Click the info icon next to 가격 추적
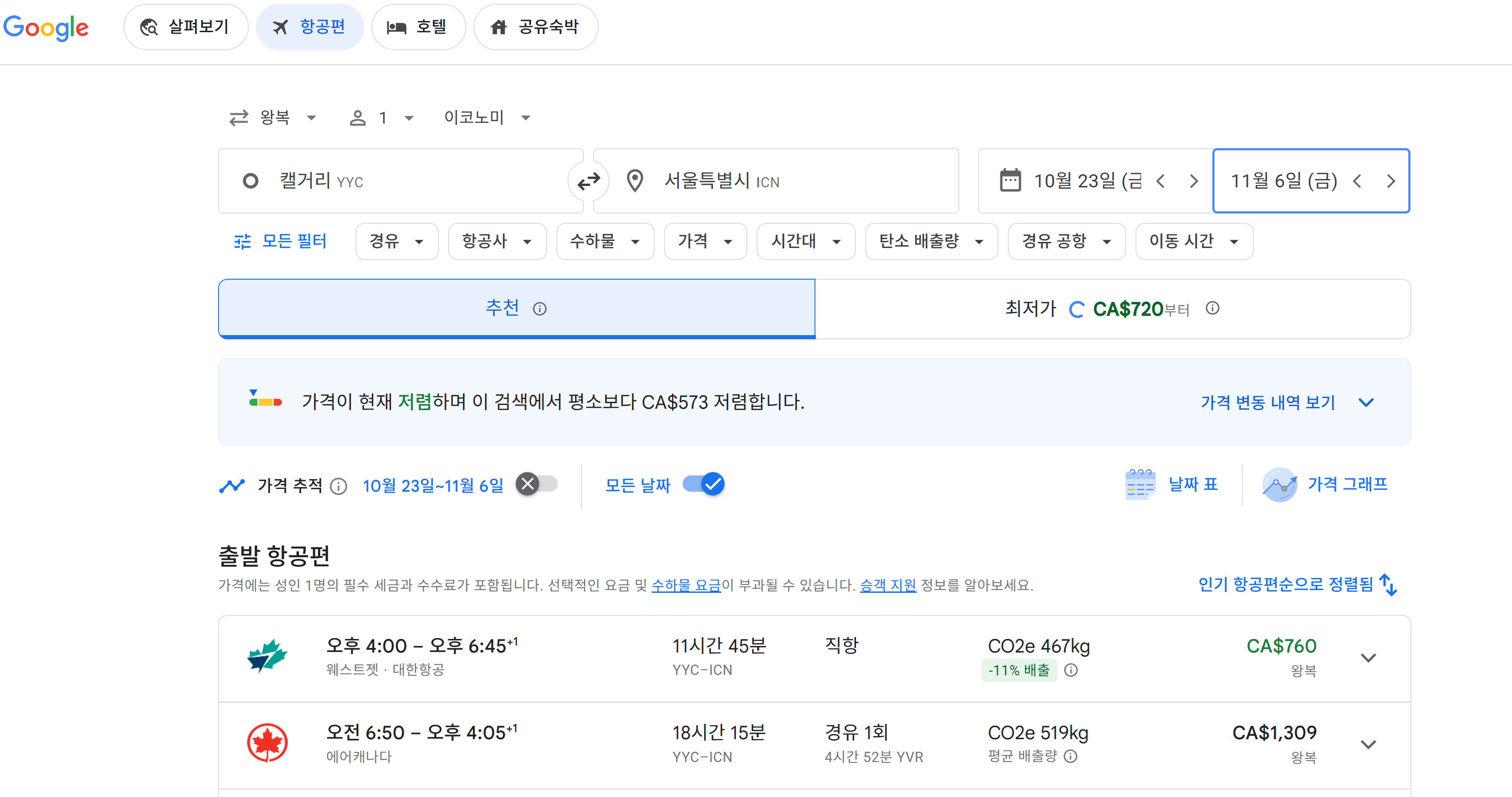The width and height of the screenshot is (1512, 797). coord(339,486)
